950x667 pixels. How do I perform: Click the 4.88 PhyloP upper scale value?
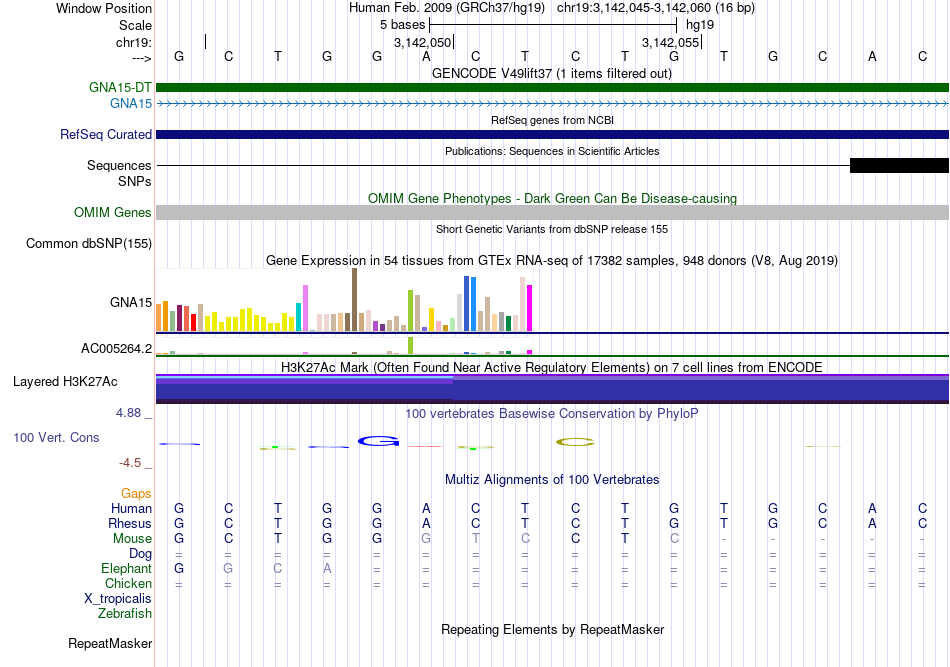pyautogui.click(x=128, y=413)
